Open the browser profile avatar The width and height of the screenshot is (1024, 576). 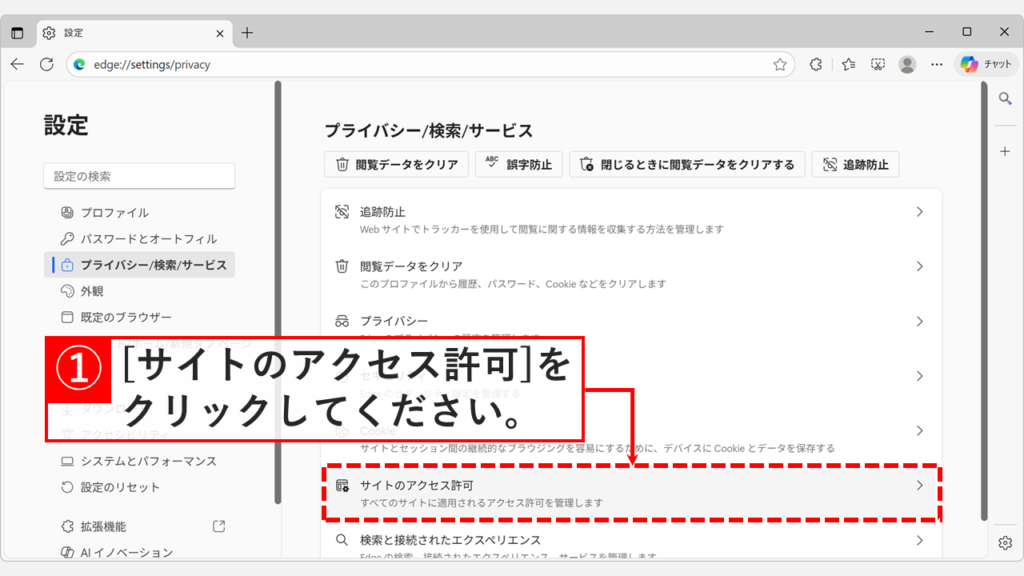click(x=907, y=64)
